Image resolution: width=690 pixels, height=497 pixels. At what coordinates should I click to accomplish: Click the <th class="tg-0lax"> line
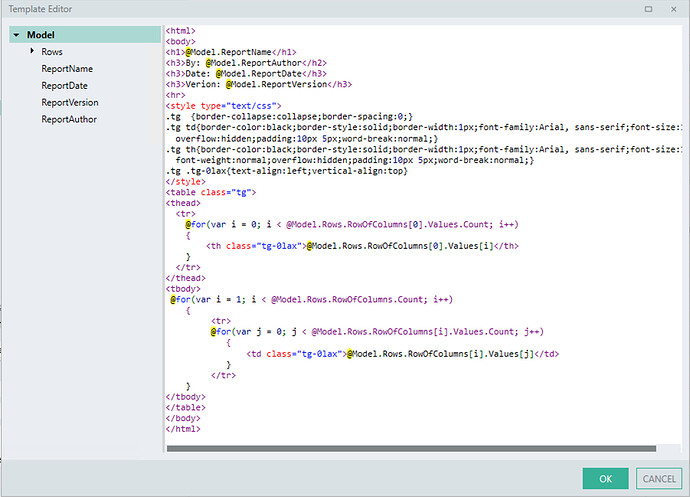(x=362, y=246)
